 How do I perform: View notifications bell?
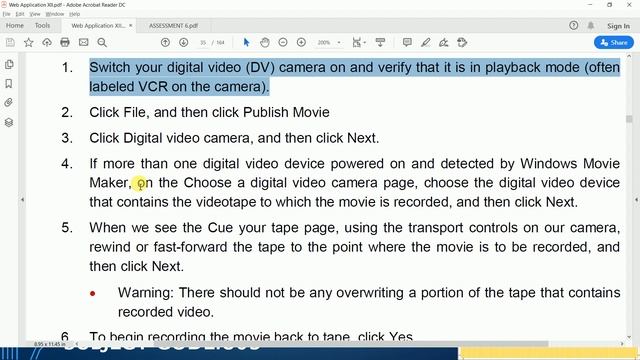tap(591, 26)
